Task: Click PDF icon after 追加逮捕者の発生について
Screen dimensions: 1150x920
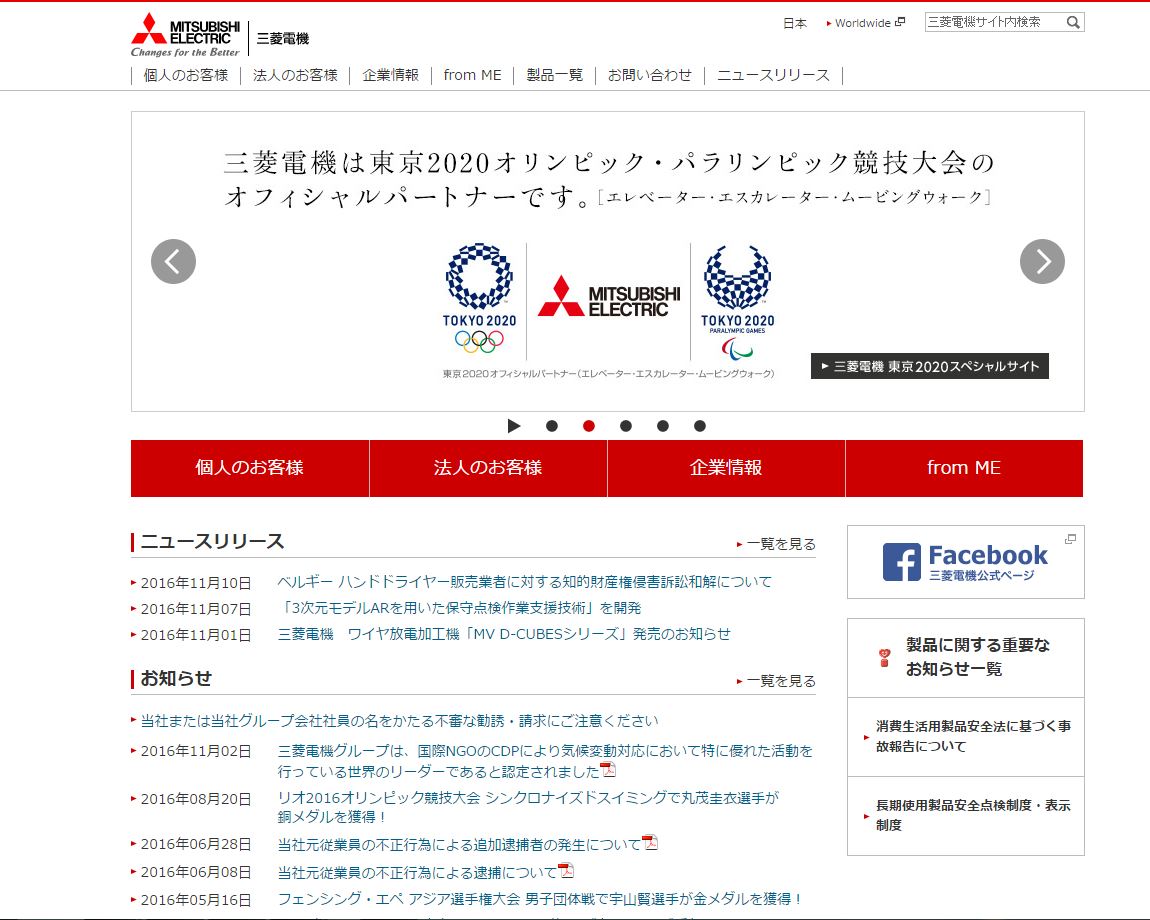Action: coord(650,842)
